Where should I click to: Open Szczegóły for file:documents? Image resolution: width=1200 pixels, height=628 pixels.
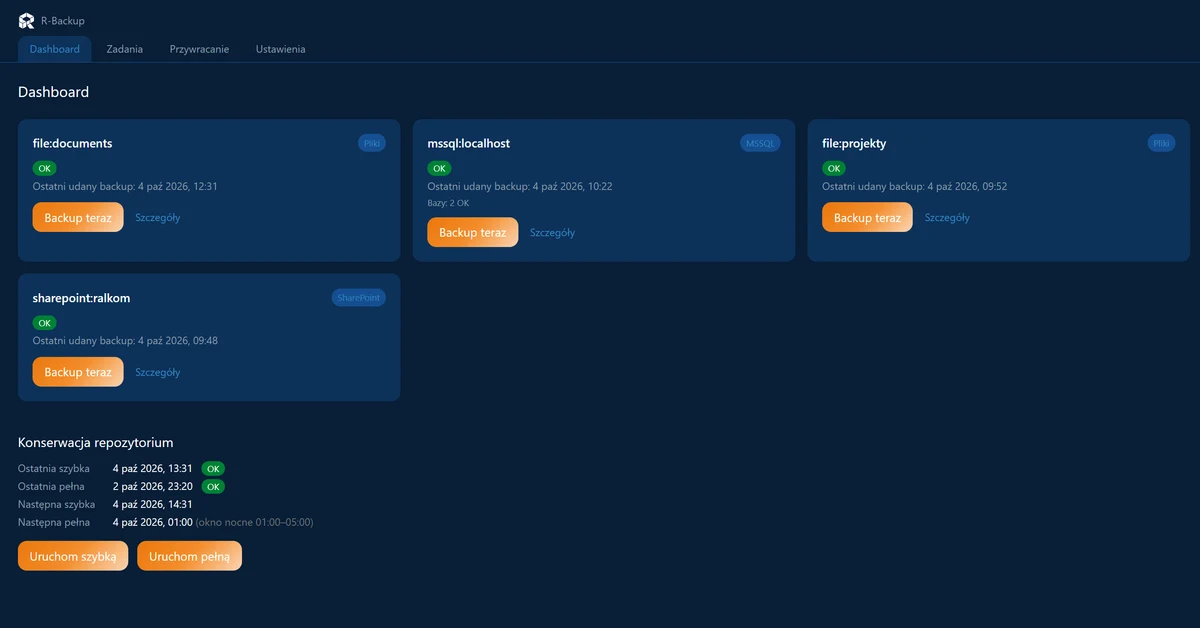[158, 217]
